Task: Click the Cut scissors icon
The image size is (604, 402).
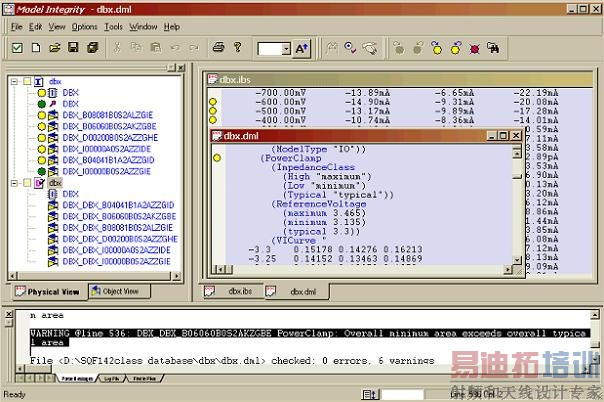Action: [117, 48]
